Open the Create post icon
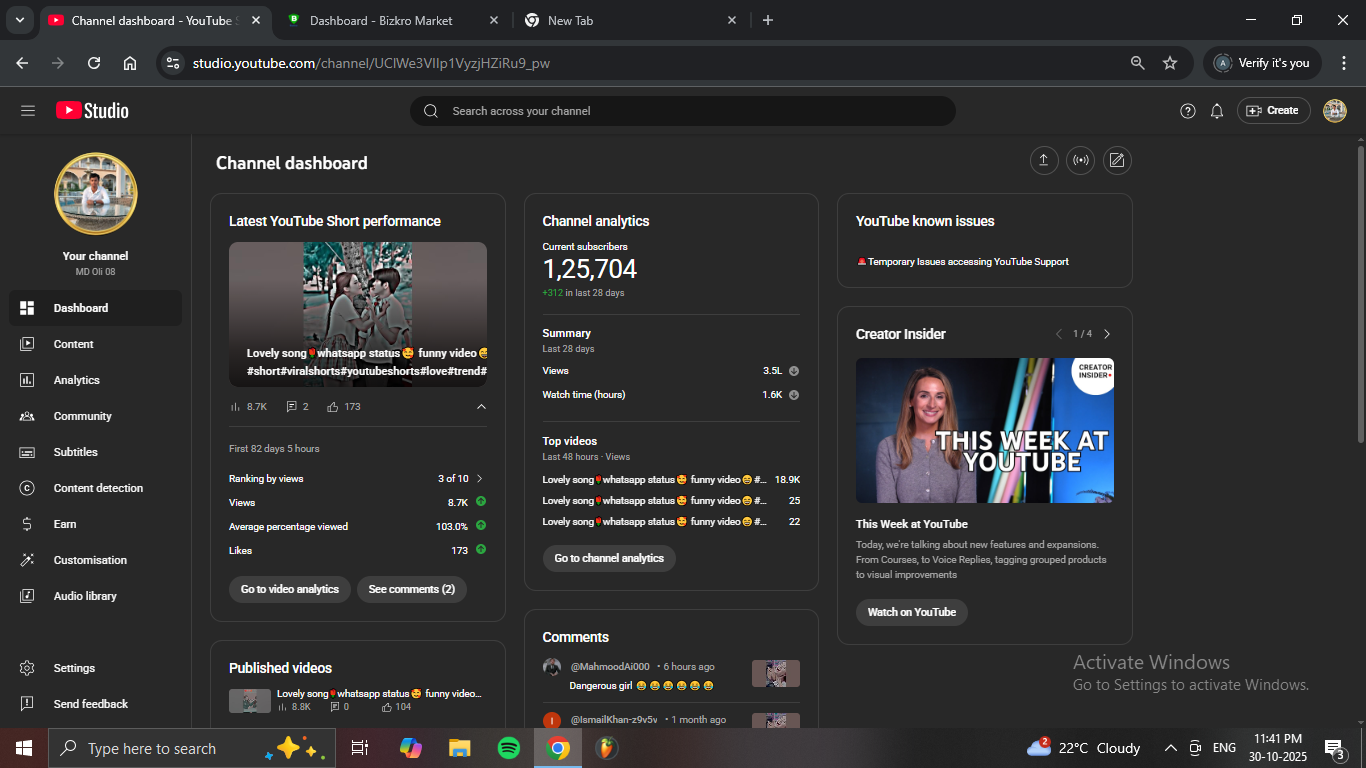The width and height of the screenshot is (1366, 768). point(1117,161)
